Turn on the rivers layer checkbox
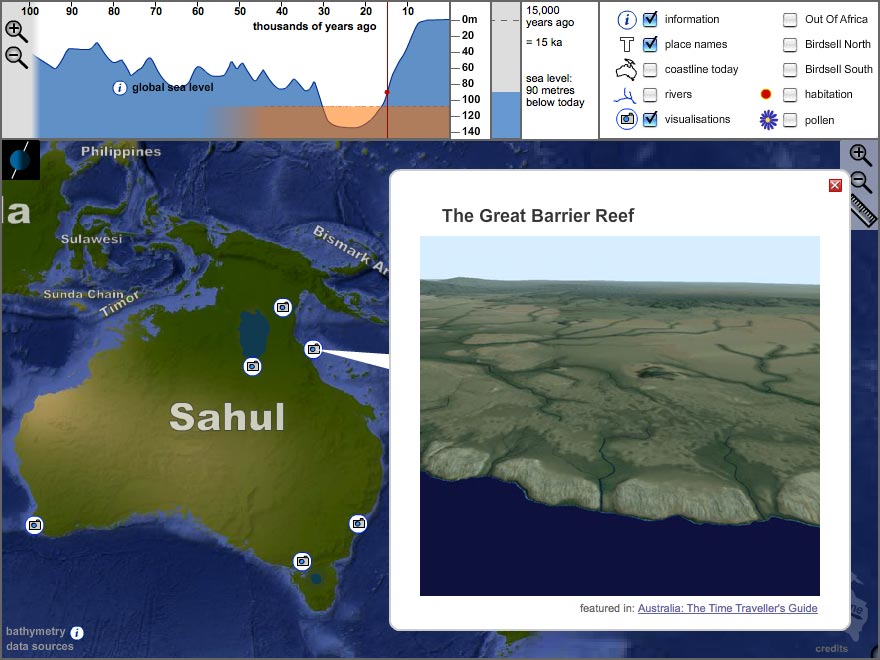The width and height of the screenshot is (880, 660). [x=650, y=94]
